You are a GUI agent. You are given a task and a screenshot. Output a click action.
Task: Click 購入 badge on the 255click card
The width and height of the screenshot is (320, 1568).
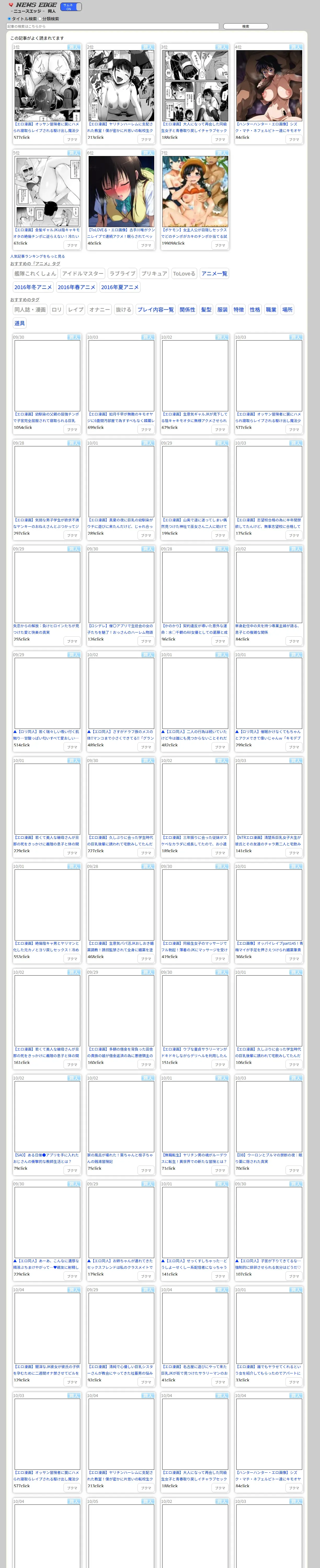pos(74,549)
